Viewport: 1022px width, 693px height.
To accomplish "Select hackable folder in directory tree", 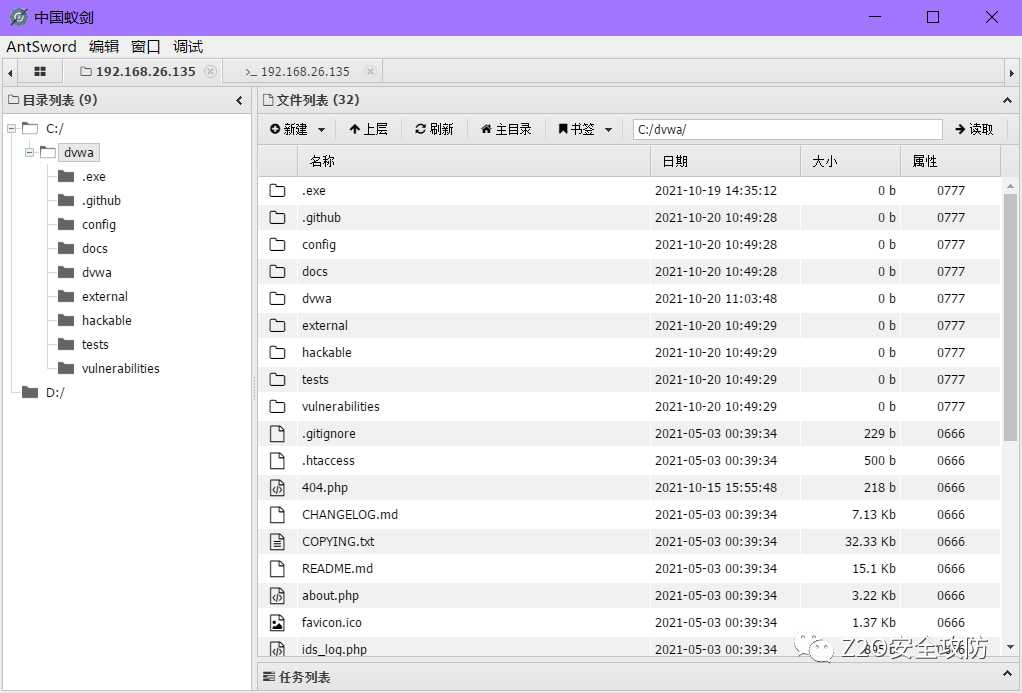I will click(107, 321).
